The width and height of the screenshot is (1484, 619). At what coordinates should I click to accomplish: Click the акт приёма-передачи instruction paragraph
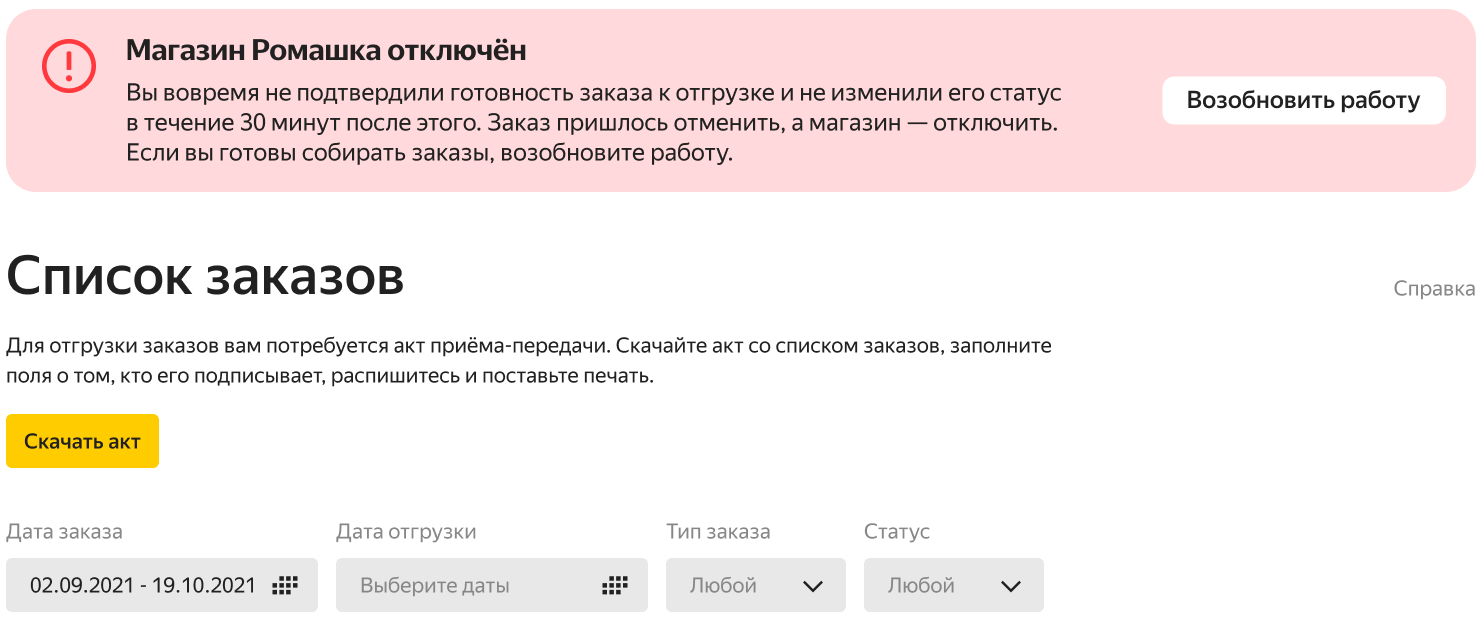click(528, 362)
